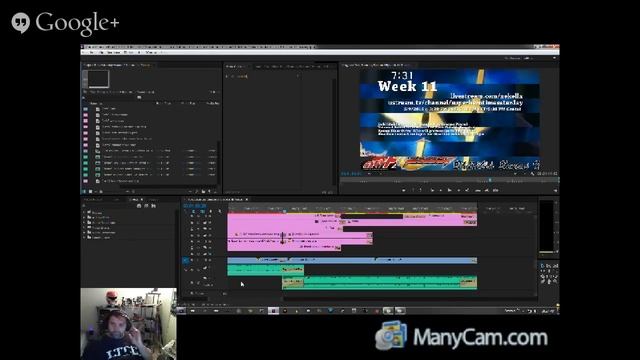The width and height of the screenshot is (640, 360).
Task: Step forward one frame in Program Monitor
Action: point(458,190)
